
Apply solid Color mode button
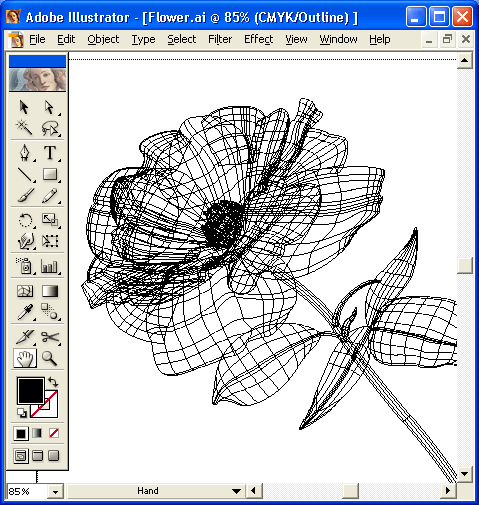pyautogui.click(x=21, y=433)
